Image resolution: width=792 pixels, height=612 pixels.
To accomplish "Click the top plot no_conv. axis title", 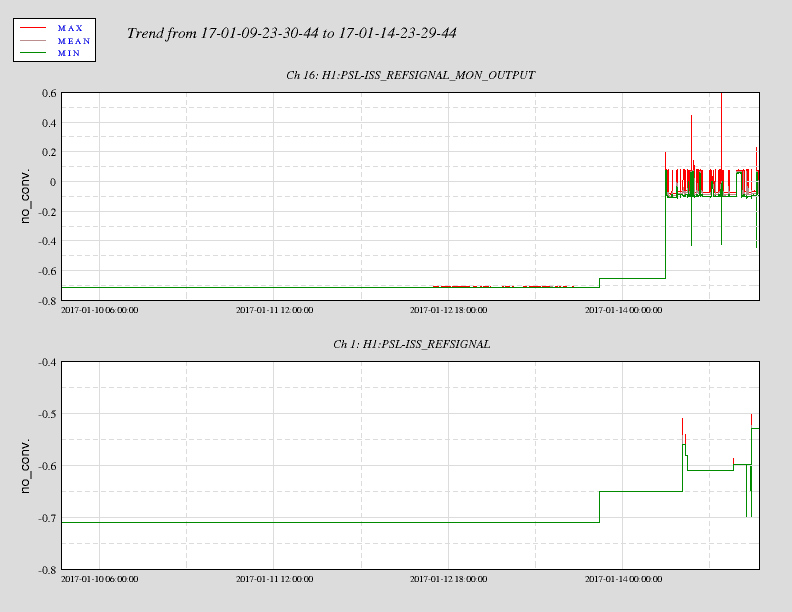I will (x=25, y=196).
